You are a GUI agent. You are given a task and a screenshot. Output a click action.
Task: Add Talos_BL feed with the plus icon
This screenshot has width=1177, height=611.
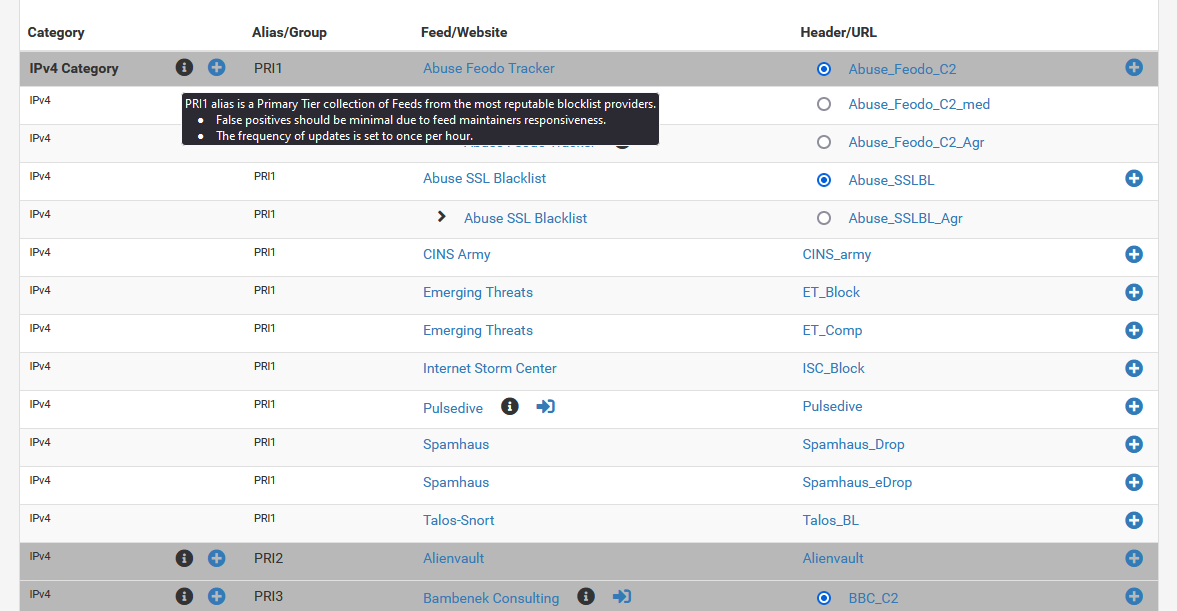point(1133,520)
